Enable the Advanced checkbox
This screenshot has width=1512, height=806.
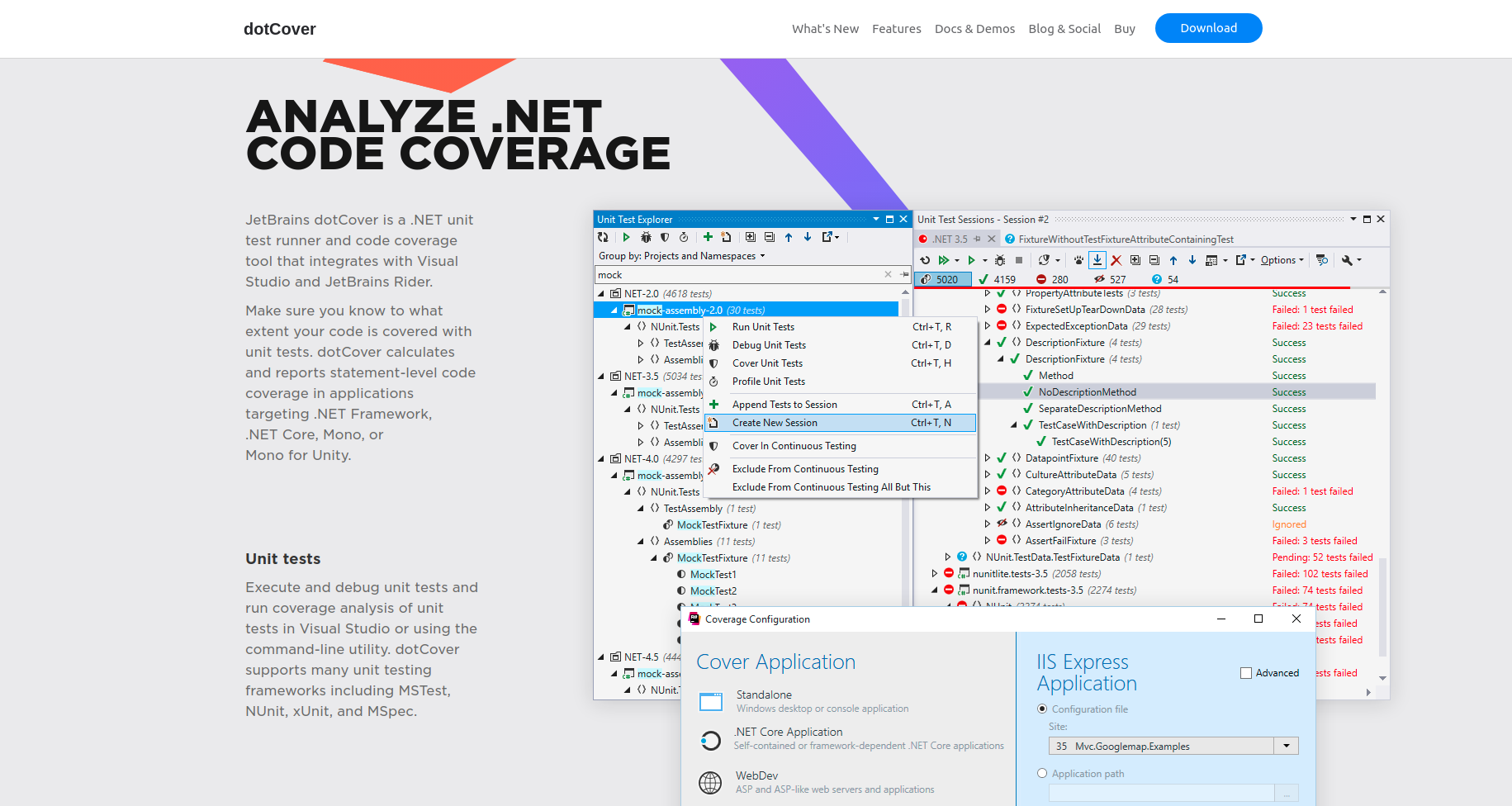1246,673
